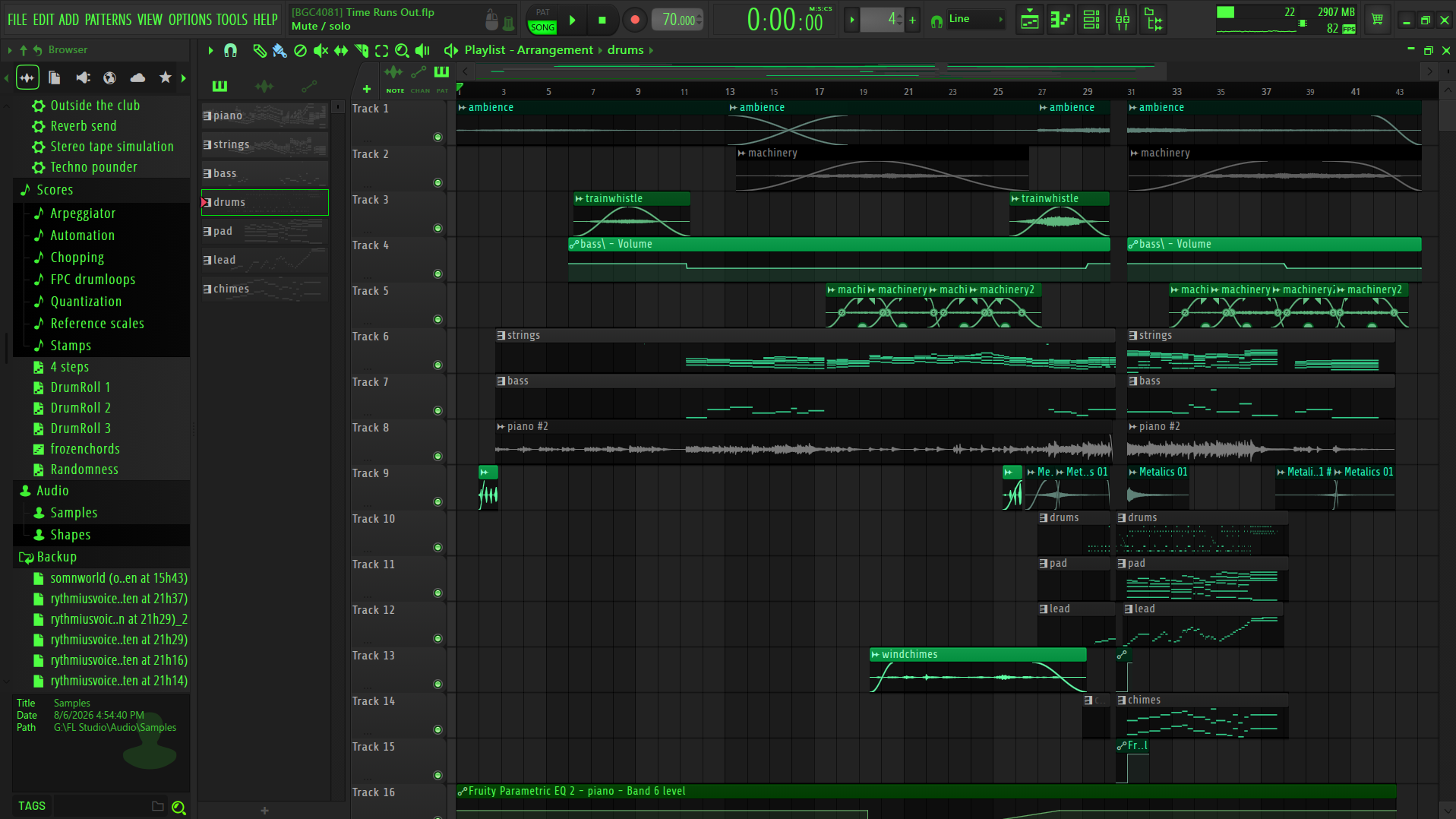The height and width of the screenshot is (819, 1456).
Task: Select the Draw pencil tool
Action: coord(260,51)
